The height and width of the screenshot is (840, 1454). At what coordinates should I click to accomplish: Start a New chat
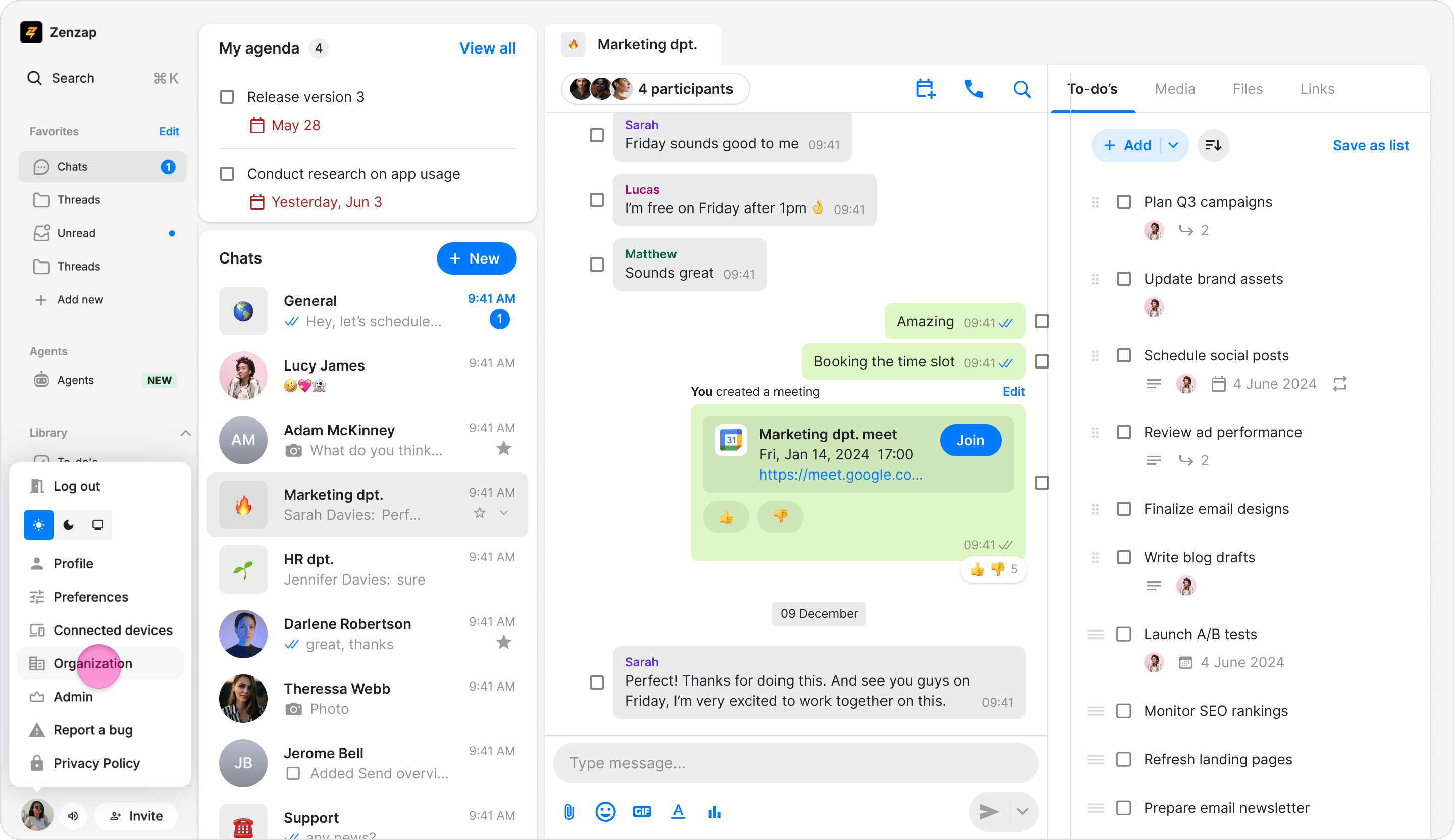(477, 258)
